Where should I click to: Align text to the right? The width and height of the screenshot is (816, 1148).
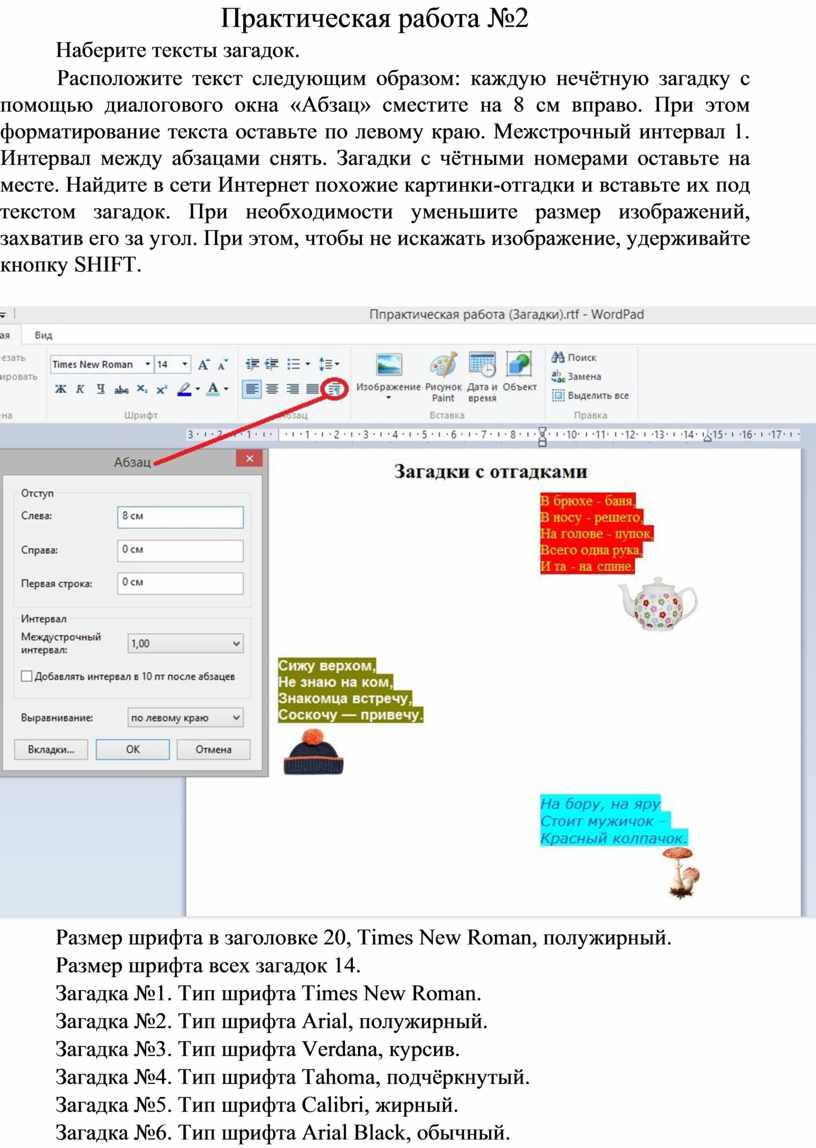pos(292,389)
